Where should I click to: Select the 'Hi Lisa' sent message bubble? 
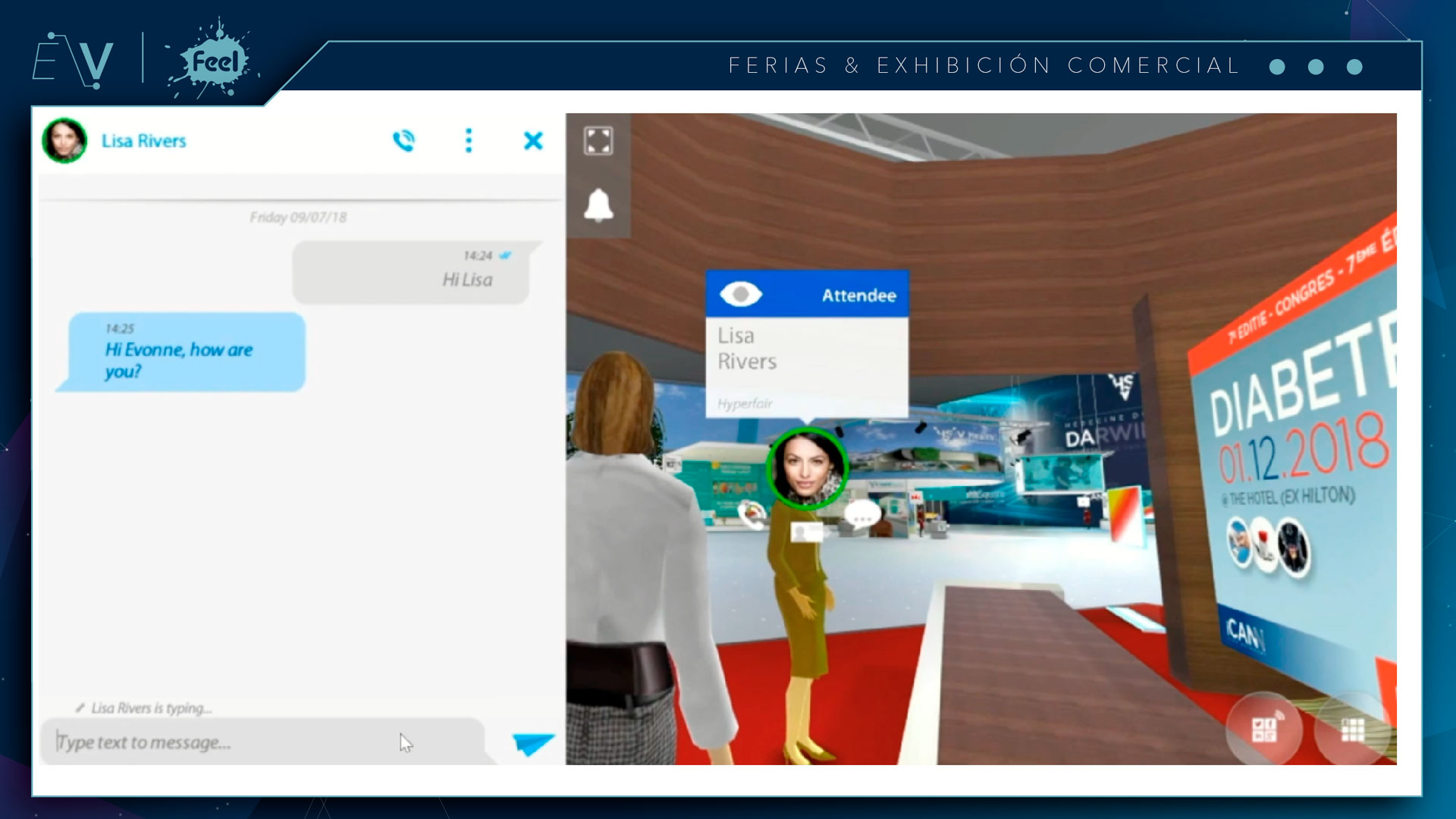[x=413, y=273]
